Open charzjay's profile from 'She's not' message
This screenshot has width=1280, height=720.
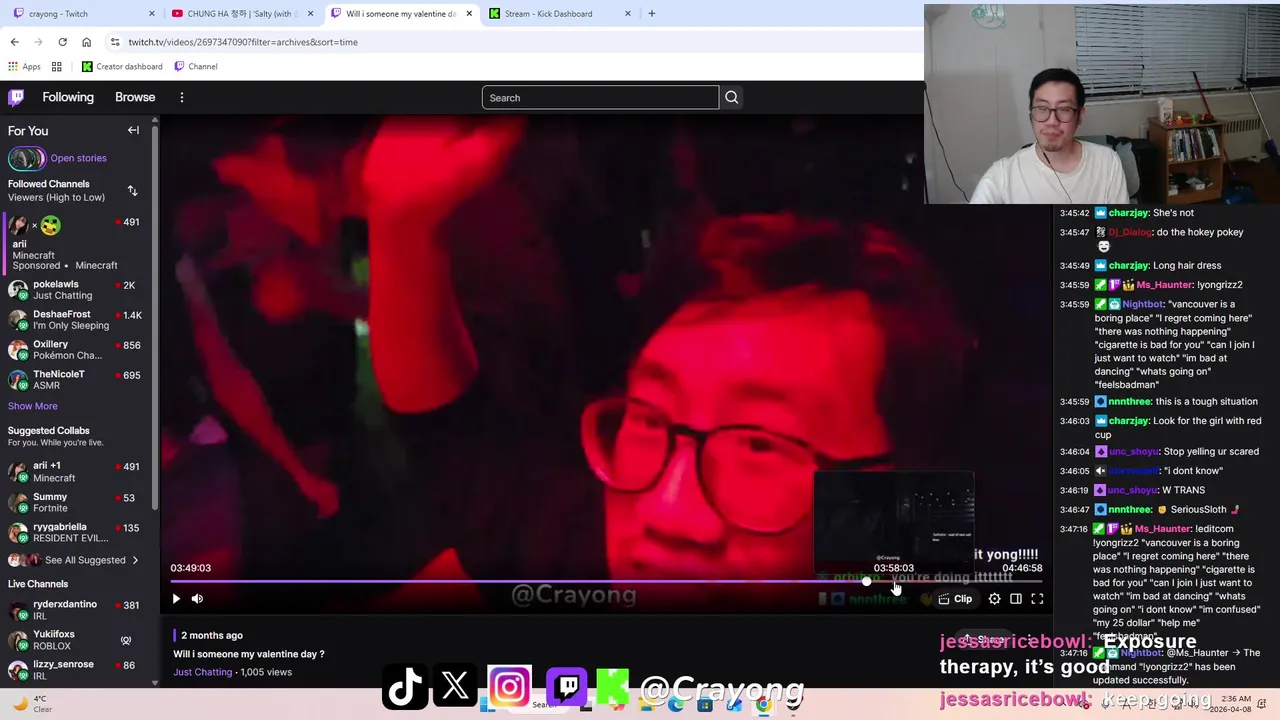pos(1129,213)
